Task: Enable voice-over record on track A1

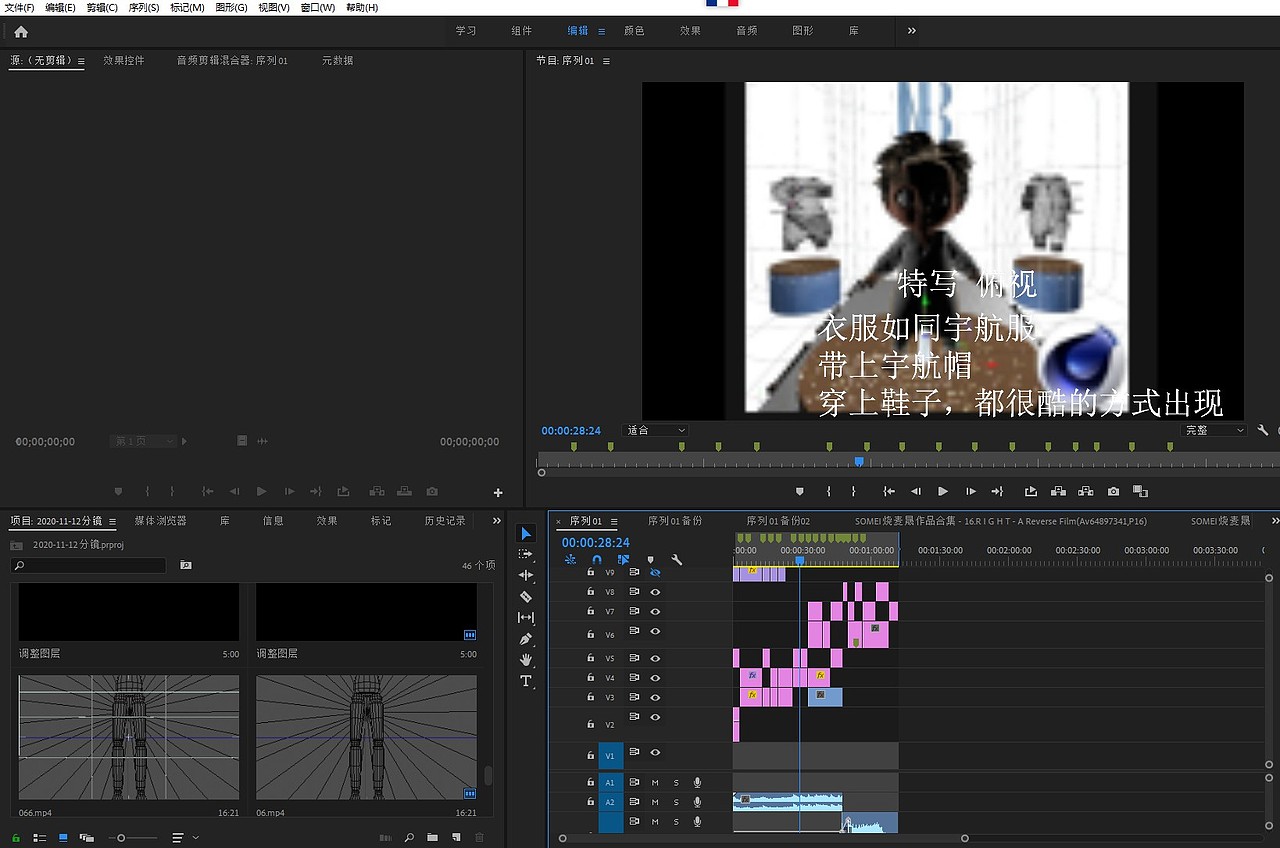Action: pyautogui.click(x=697, y=782)
